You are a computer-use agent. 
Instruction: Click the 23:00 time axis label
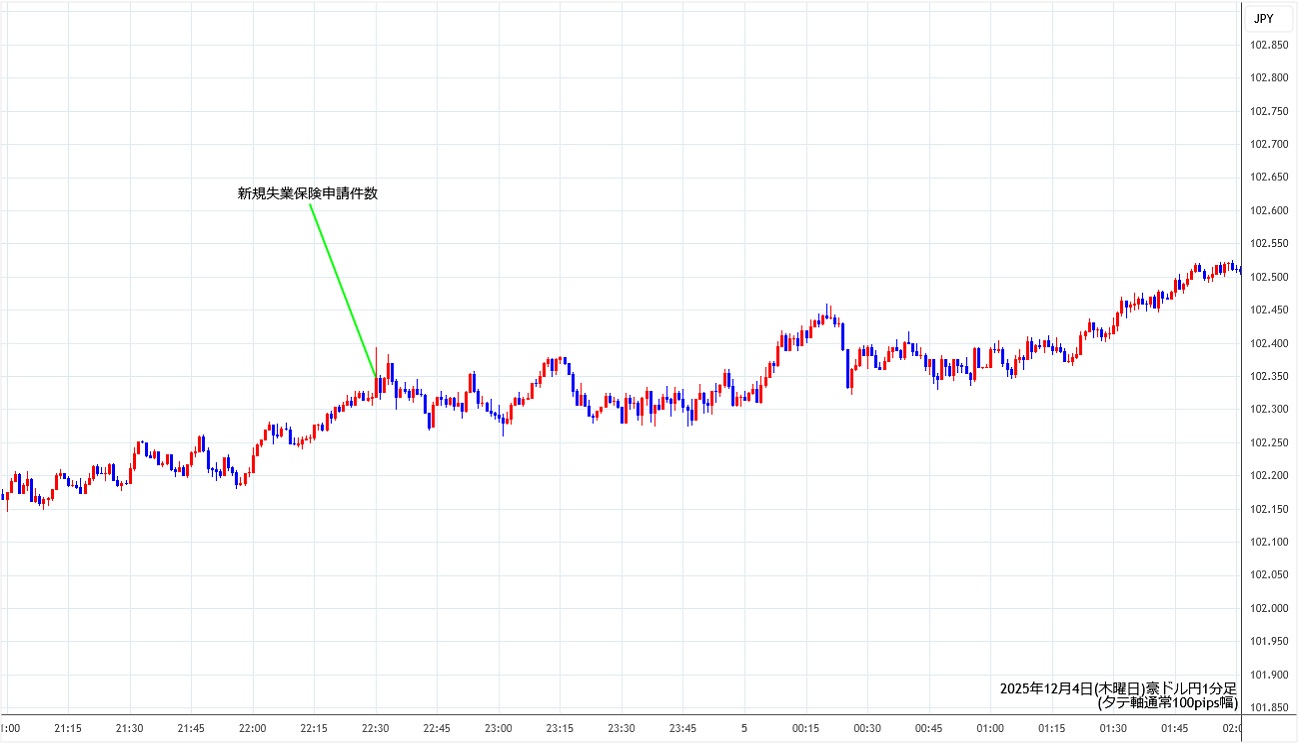click(x=499, y=728)
